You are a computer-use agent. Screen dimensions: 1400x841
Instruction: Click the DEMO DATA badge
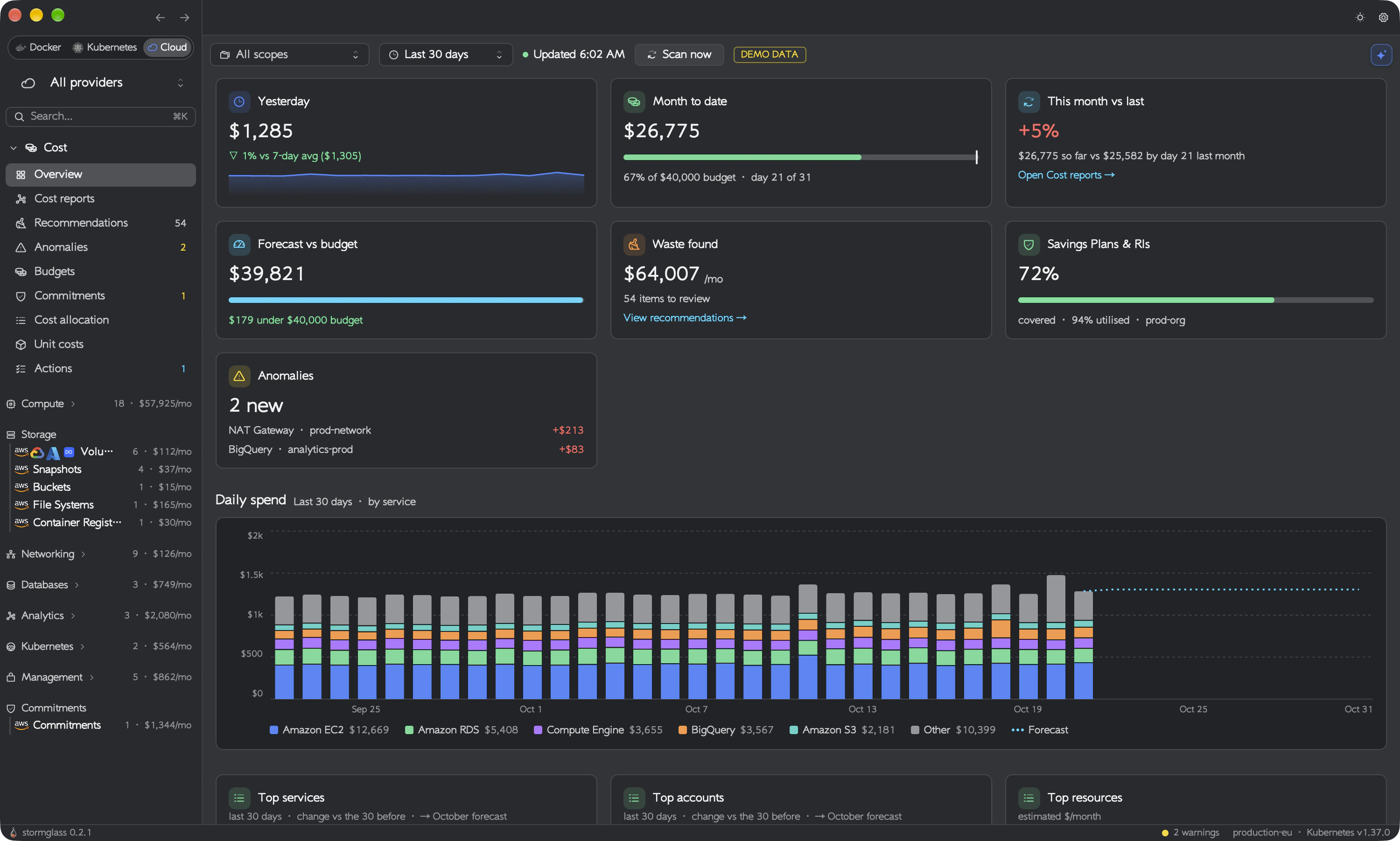point(770,55)
